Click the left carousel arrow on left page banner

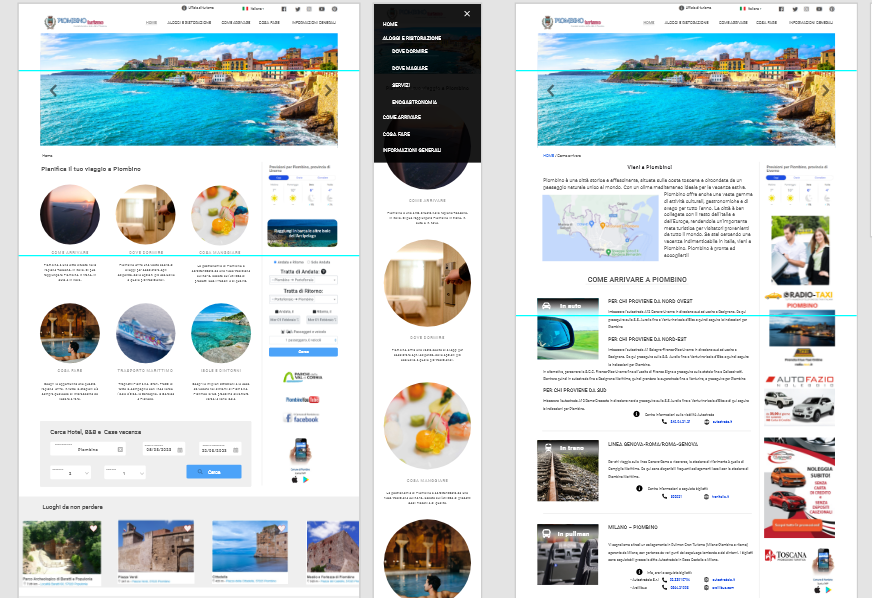tap(53, 90)
